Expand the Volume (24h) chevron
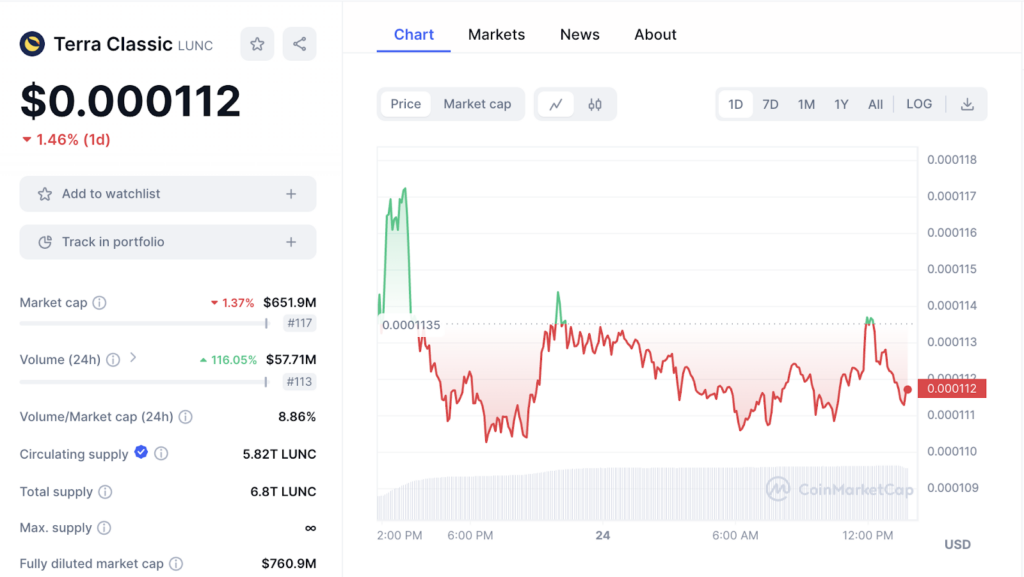Screen dimensions: 1024x577 (x=133, y=358)
